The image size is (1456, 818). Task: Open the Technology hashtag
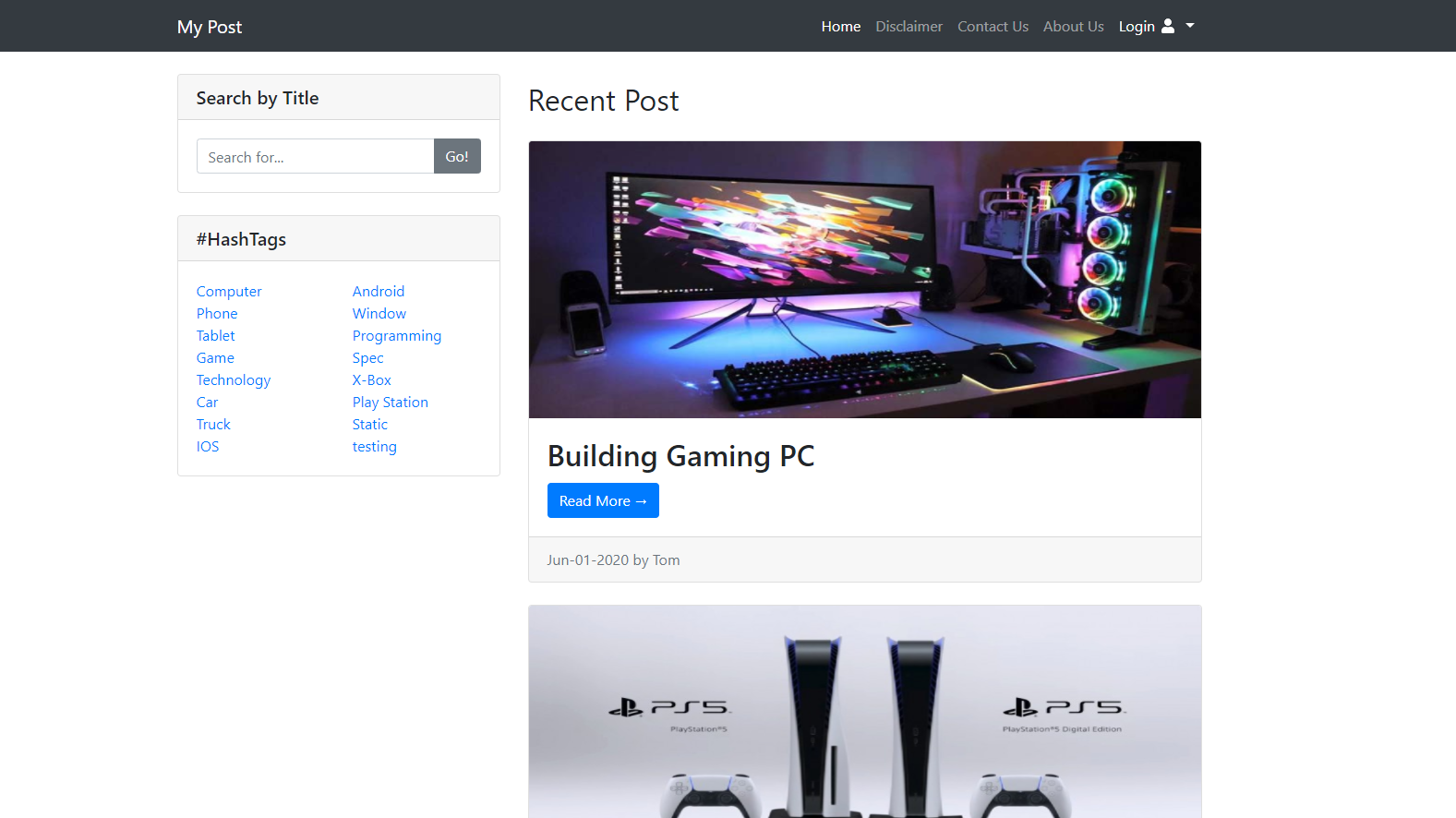(x=234, y=380)
